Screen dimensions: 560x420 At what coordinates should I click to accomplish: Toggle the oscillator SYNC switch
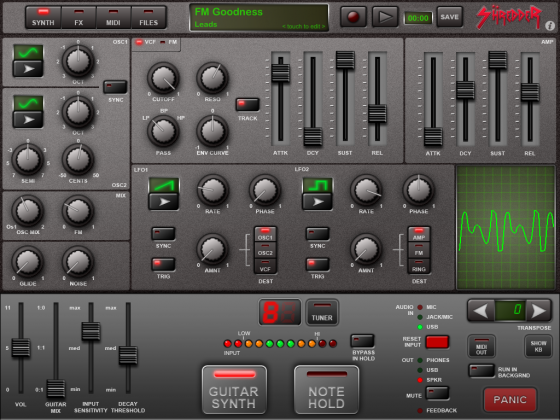click(115, 87)
